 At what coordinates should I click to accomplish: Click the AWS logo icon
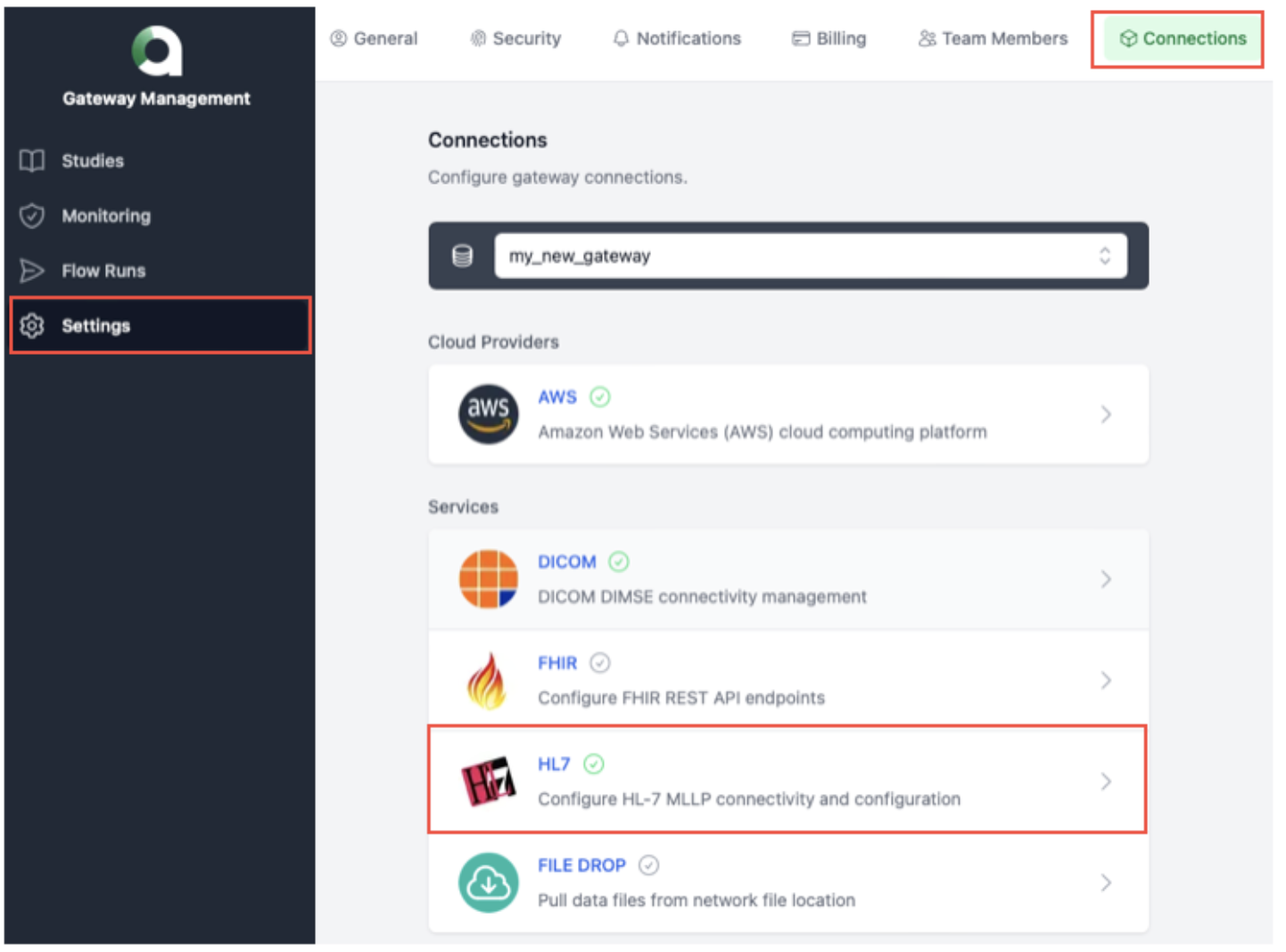[x=488, y=414]
